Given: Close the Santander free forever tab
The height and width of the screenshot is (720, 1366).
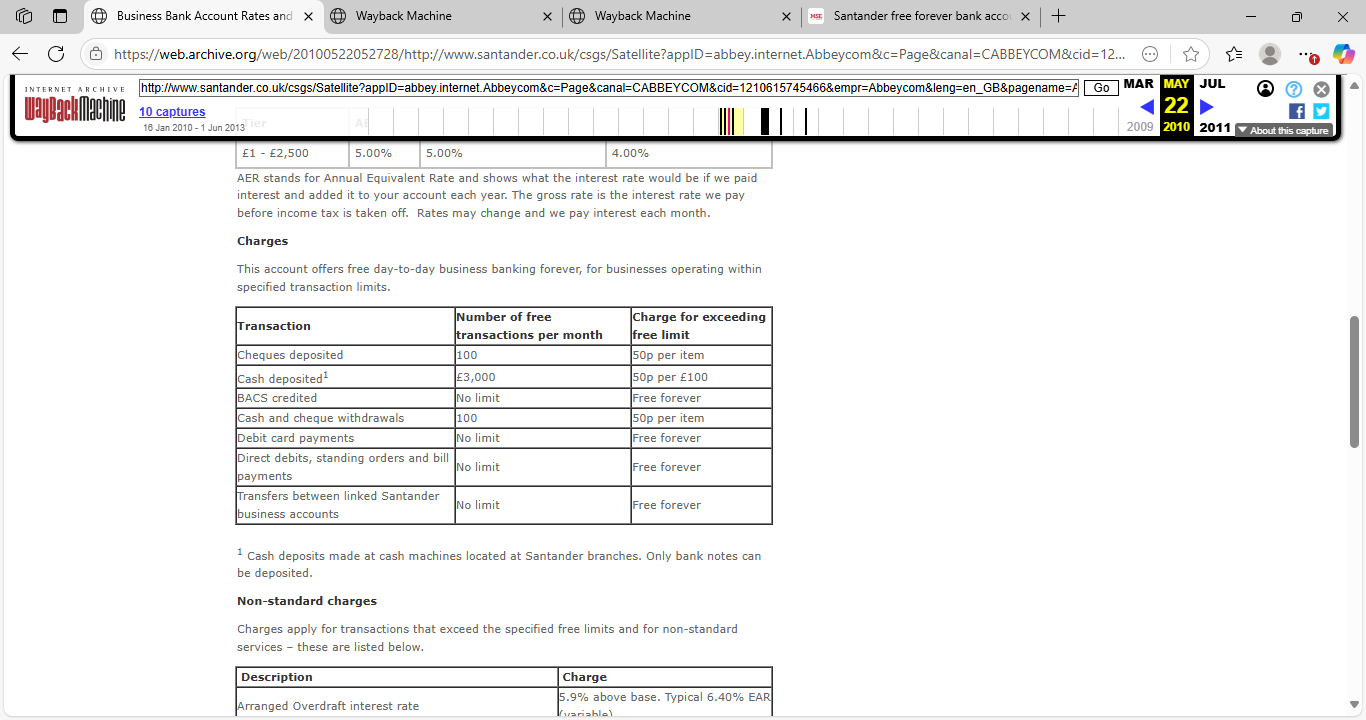Looking at the screenshot, I should pos(1025,16).
